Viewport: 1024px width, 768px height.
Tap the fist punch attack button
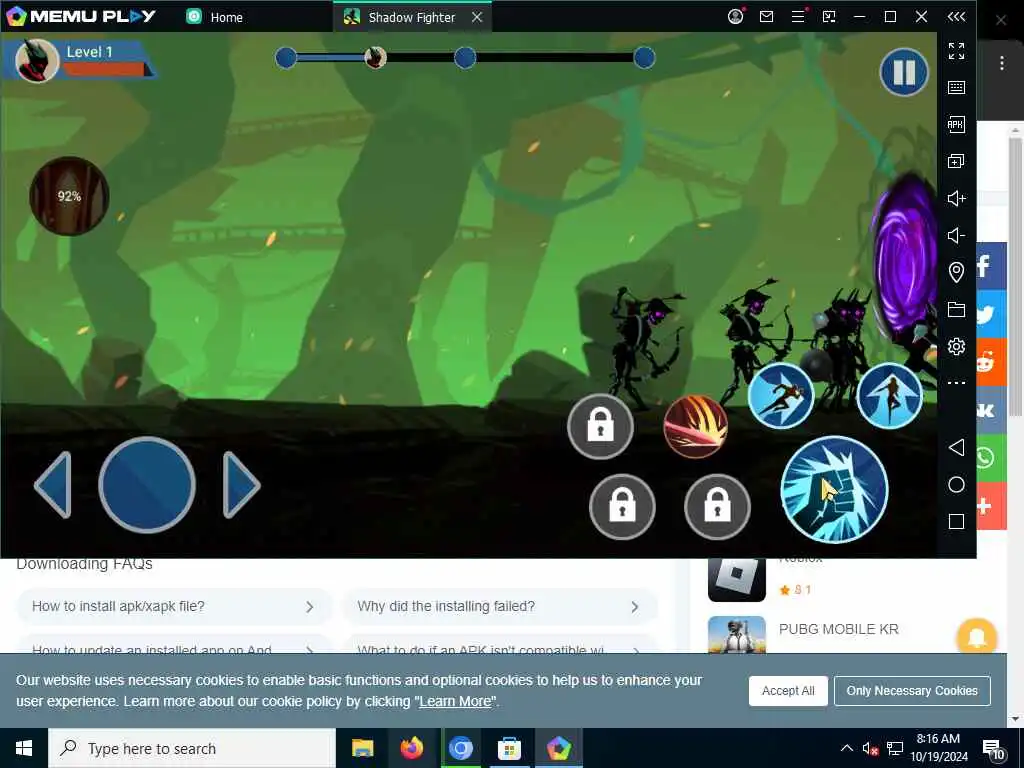pyautogui.click(x=834, y=490)
